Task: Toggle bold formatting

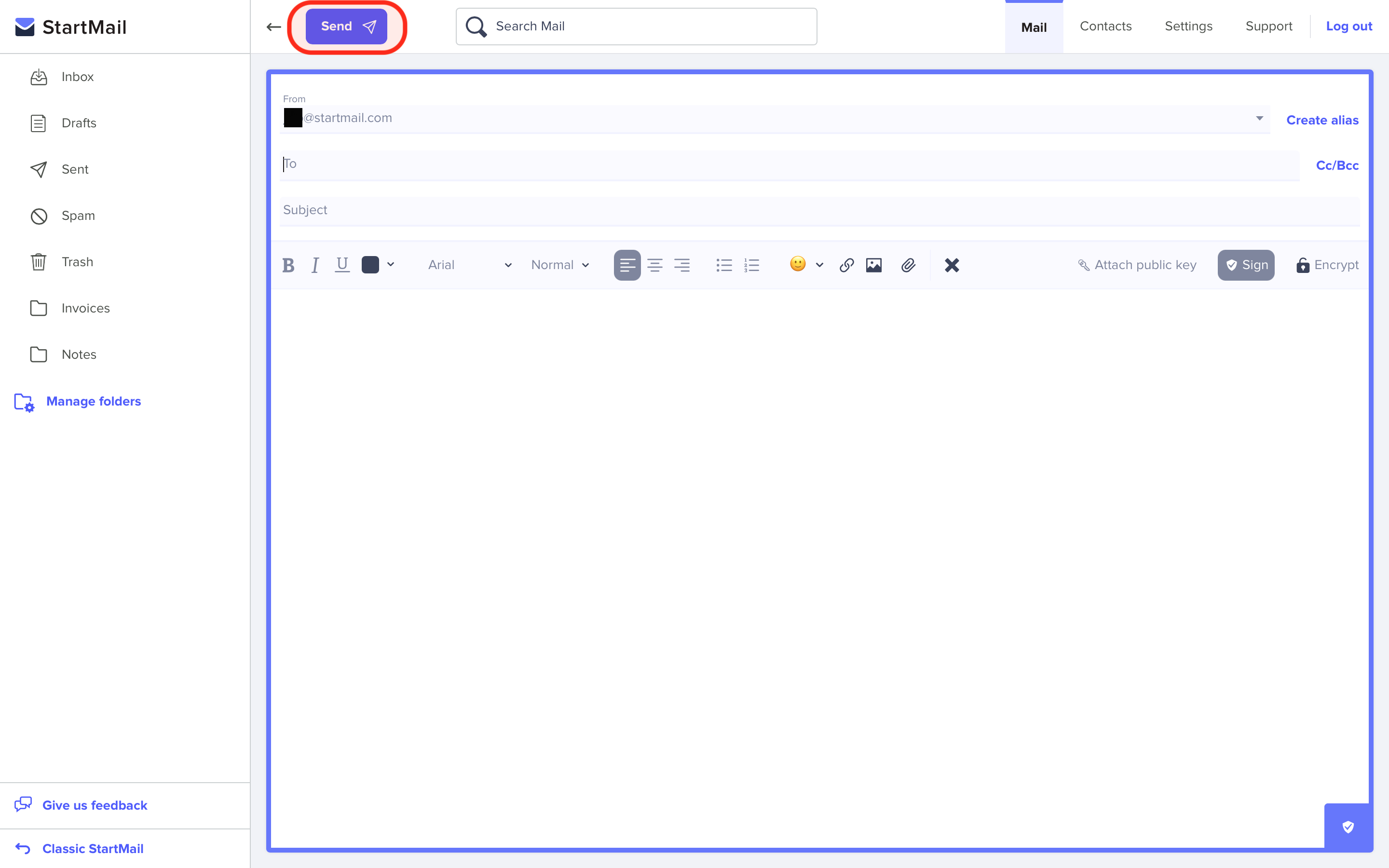Action: point(289,265)
